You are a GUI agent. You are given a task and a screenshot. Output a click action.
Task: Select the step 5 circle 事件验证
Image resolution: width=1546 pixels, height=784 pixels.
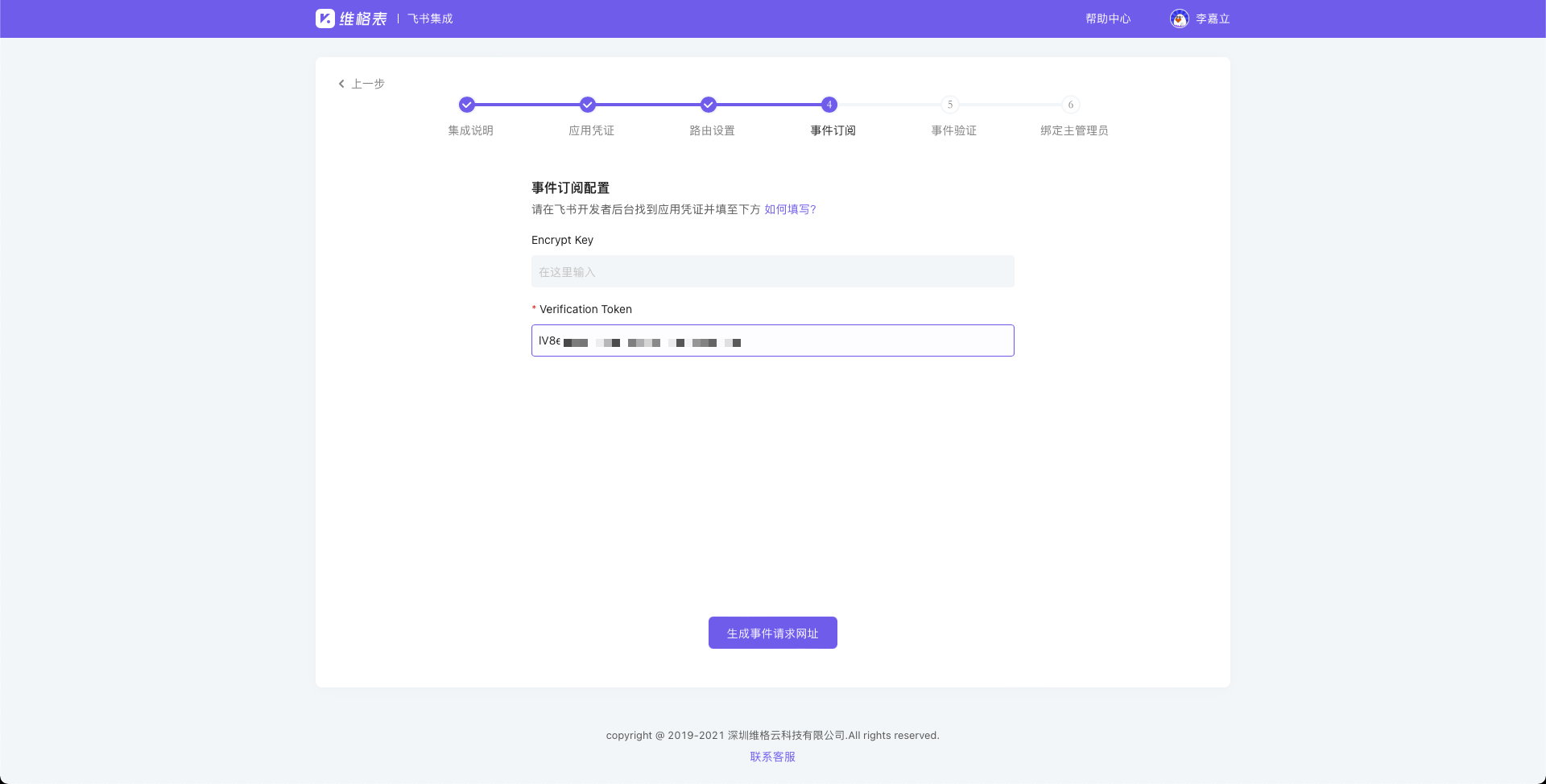tap(950, 105)
